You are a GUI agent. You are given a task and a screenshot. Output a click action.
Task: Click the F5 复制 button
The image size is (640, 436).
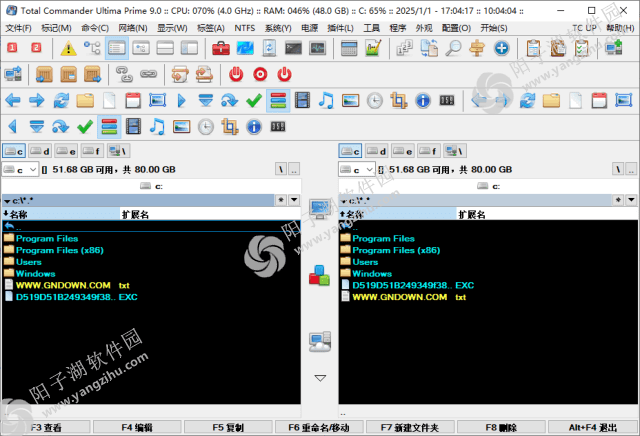coord(228,427)
